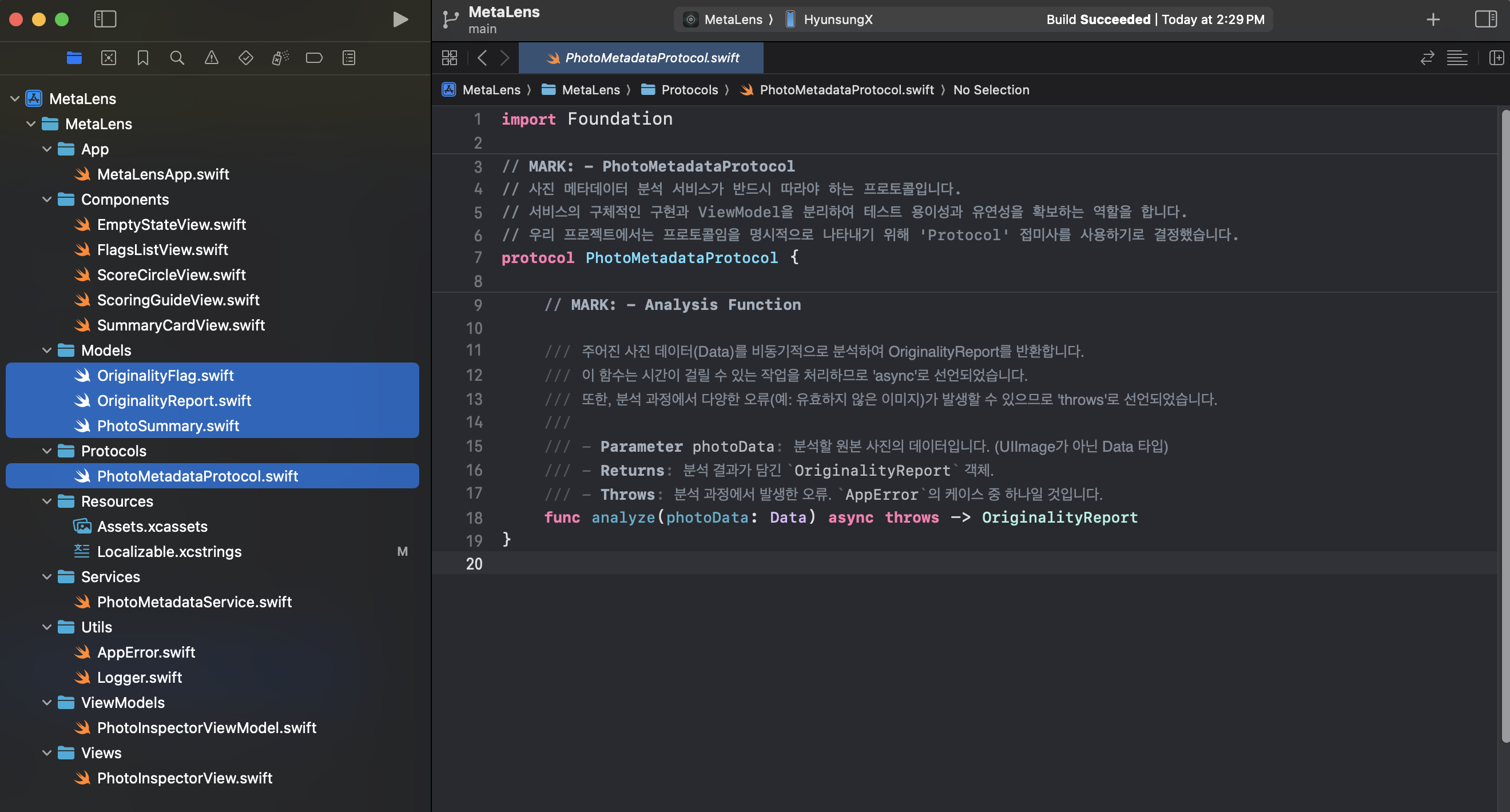Open the find navigator search icon
The width and height of the screenshot is (1510, 812).
point(177,57)
